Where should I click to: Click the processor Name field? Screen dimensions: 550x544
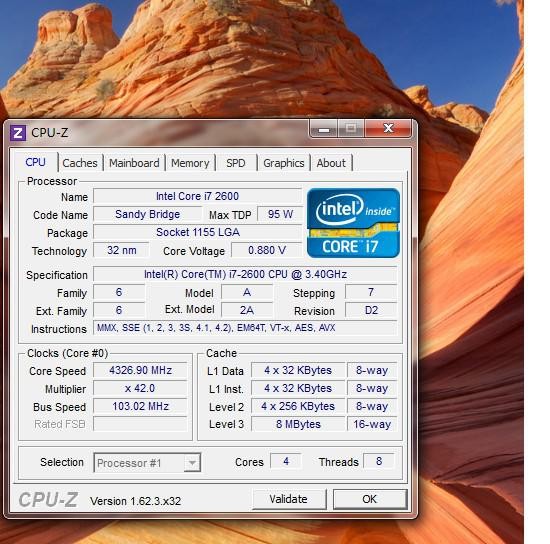coord(197,196)
